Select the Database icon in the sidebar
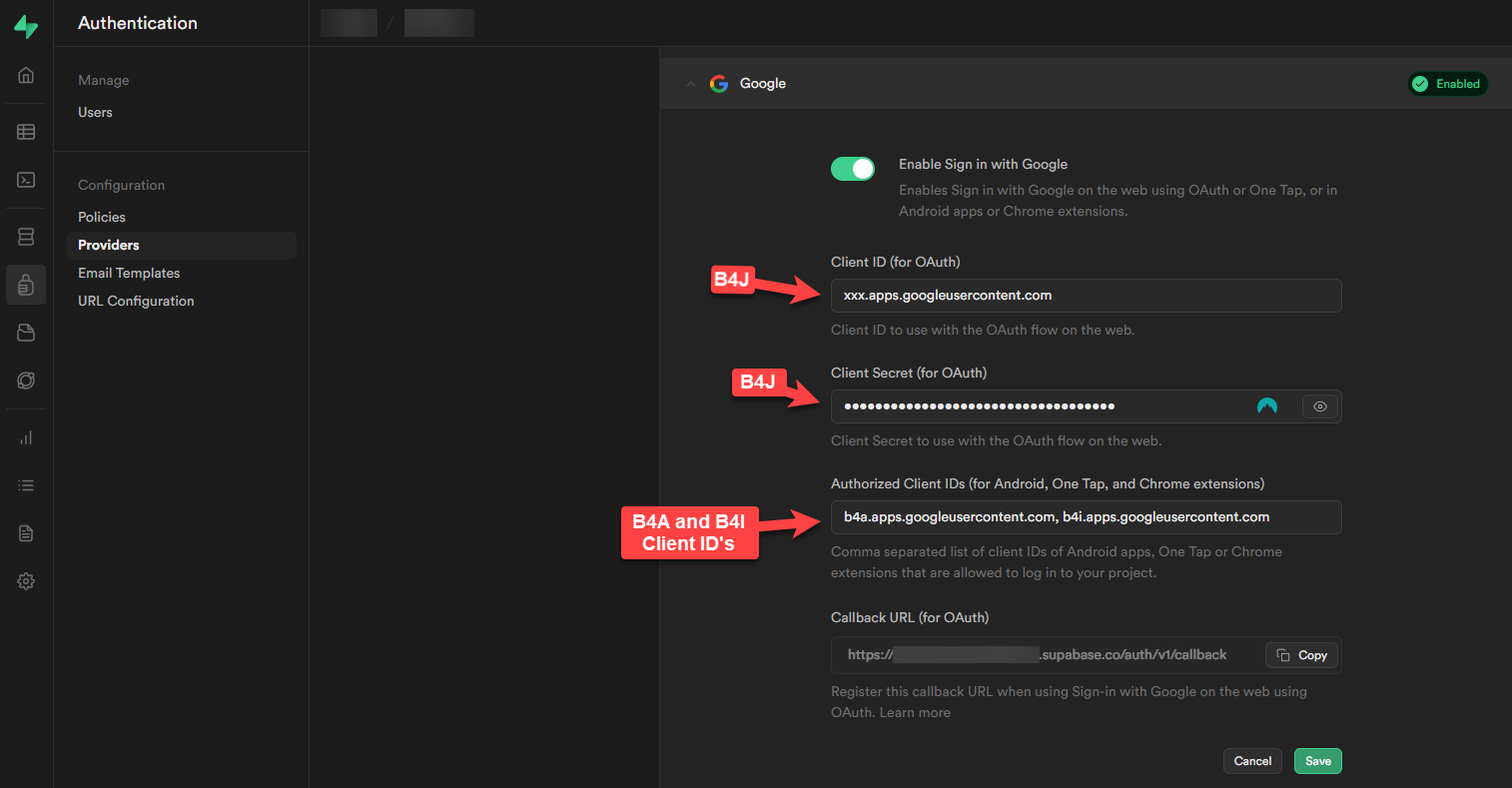The image size is (1512, 788). [25, 236]
